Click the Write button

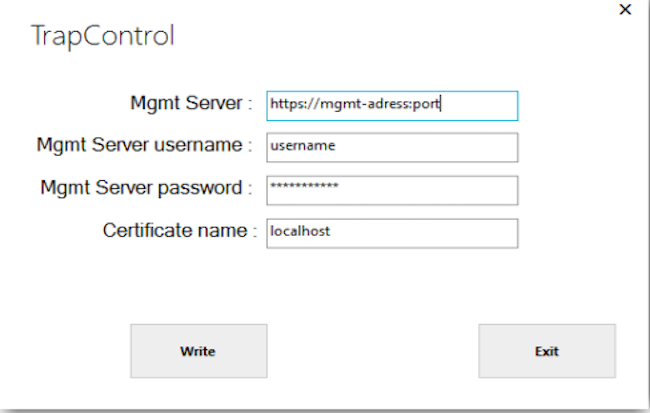tap(198, 351)
